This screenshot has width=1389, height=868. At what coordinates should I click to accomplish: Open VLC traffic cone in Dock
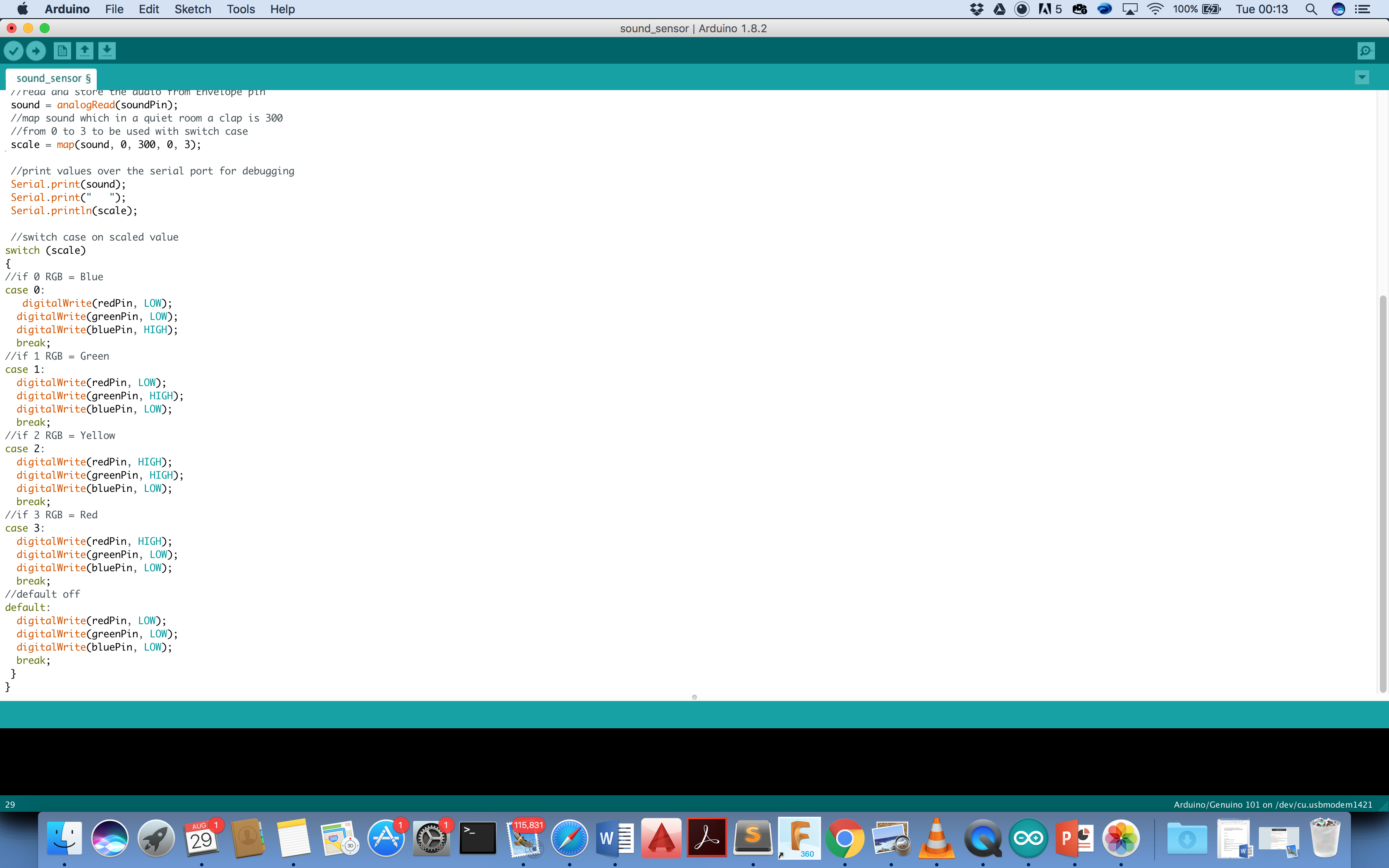pyautogui.click(x=937, y=838)
